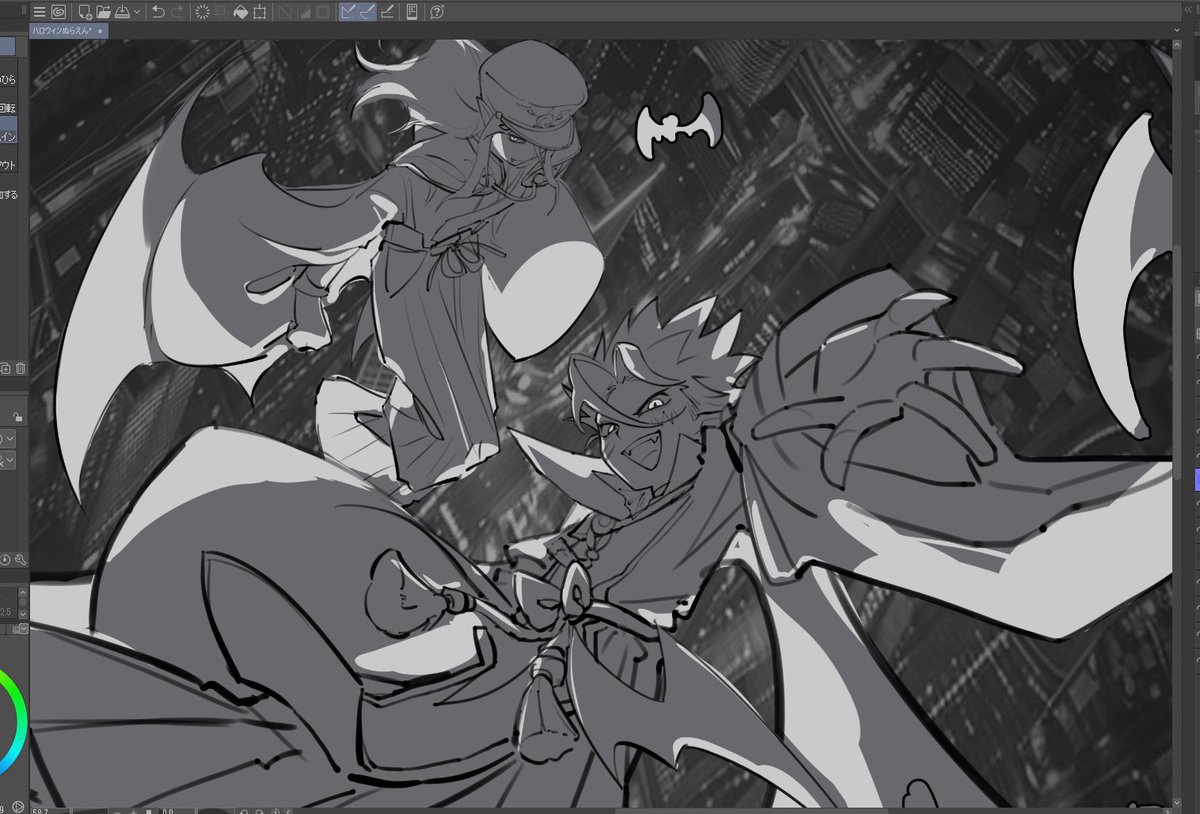Click the Clear icon in the command bar

203,12
